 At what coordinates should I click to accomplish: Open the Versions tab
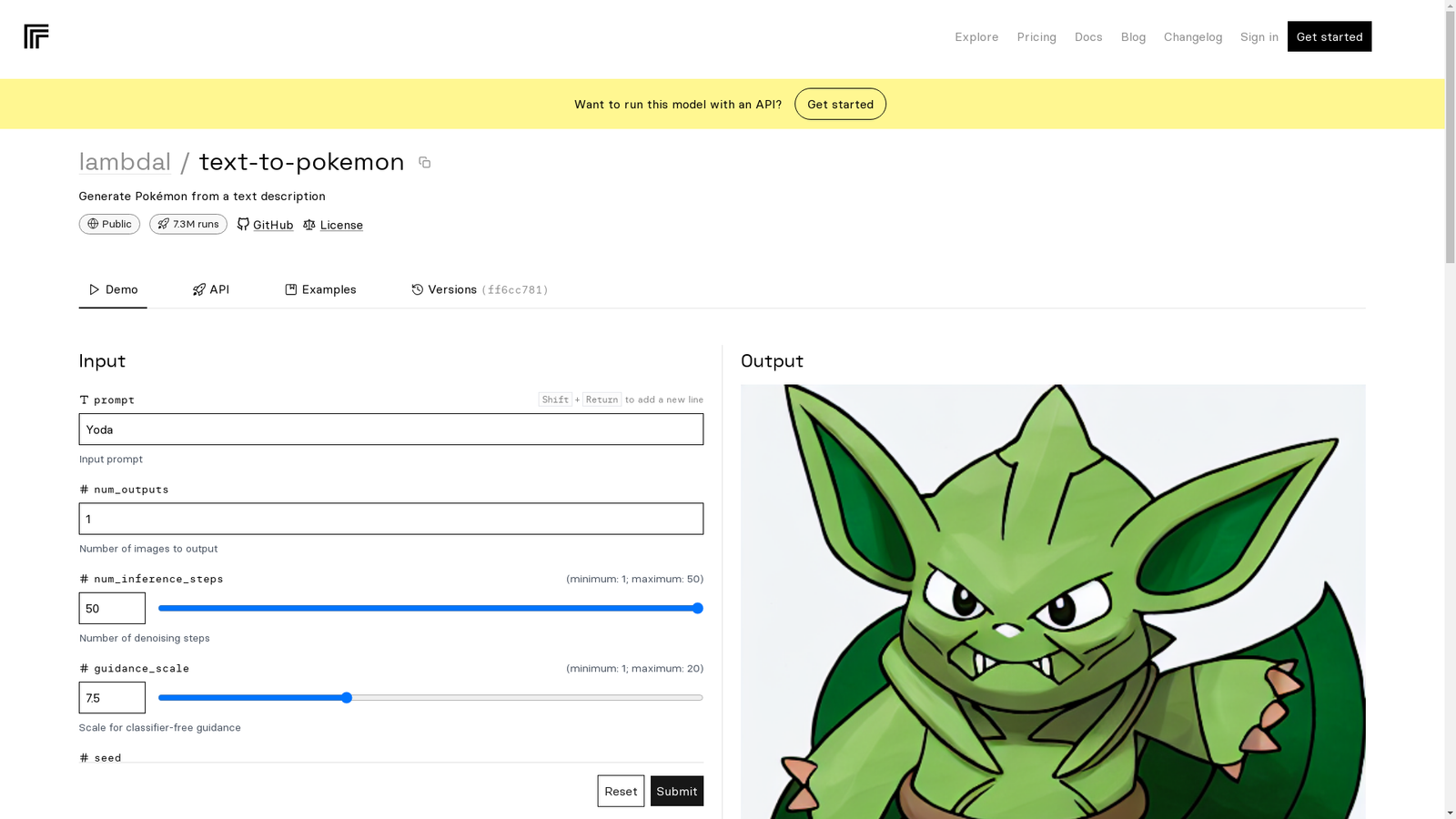pos(480,289)
